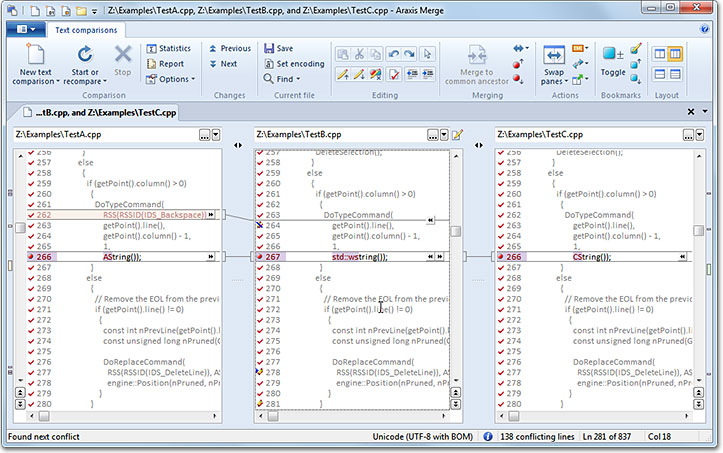Click the clear edit markers icon

(376, 74)
